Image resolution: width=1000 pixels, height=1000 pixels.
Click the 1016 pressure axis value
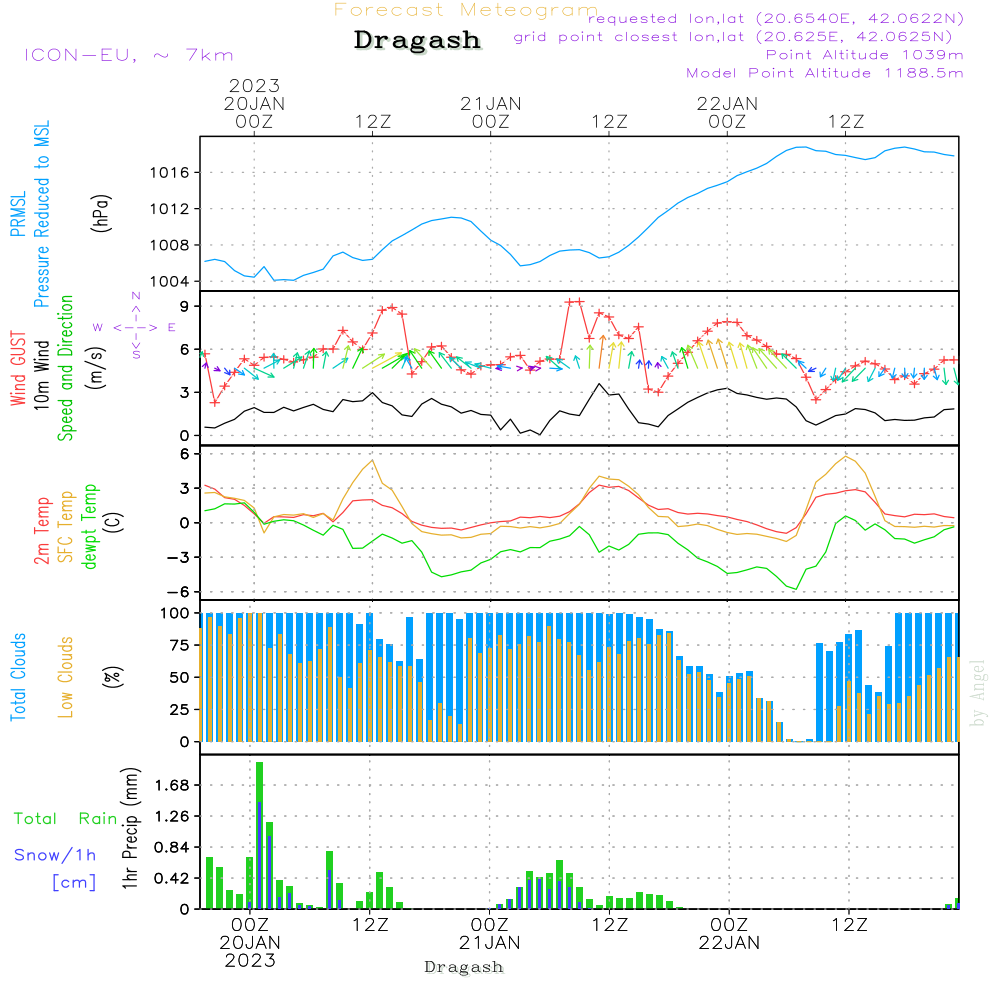tap(170, 172)
